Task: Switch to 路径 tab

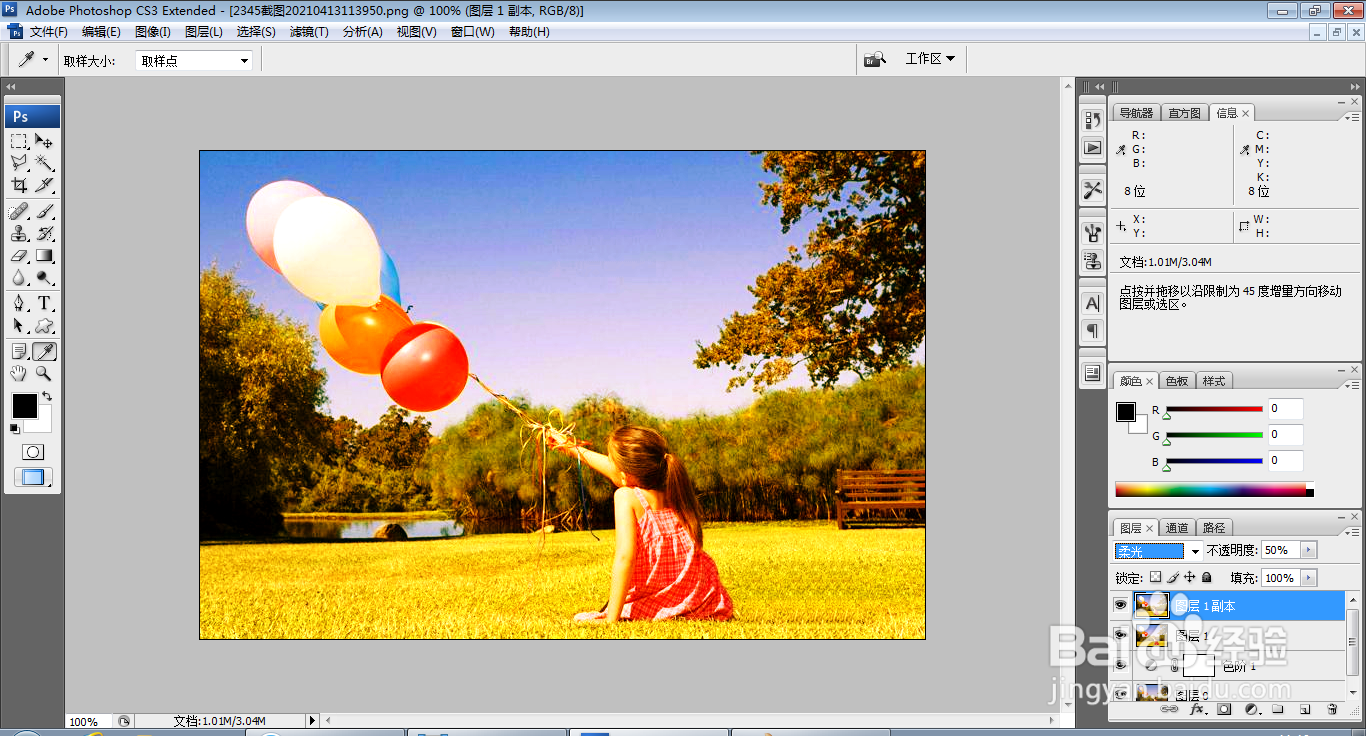Action: point(1214,528)
